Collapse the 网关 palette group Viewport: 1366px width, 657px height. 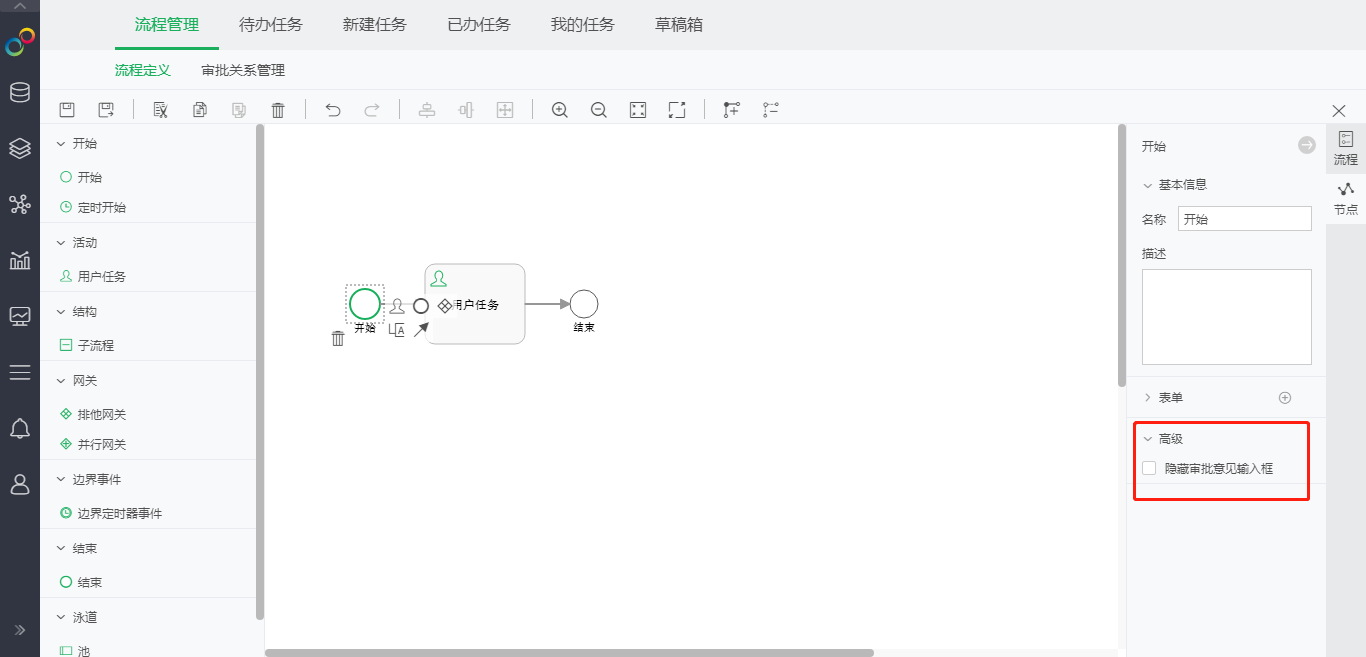(61, 381)
